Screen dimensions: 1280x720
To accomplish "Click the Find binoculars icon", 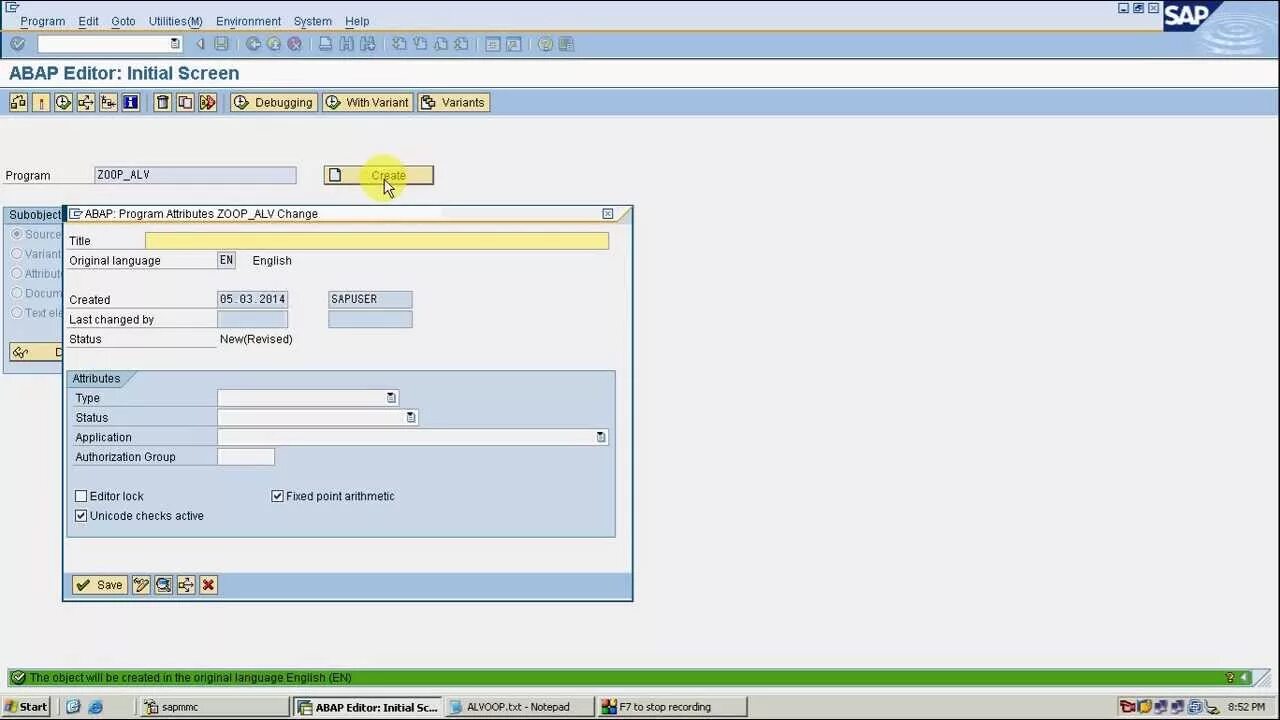I will coord(347,44).
